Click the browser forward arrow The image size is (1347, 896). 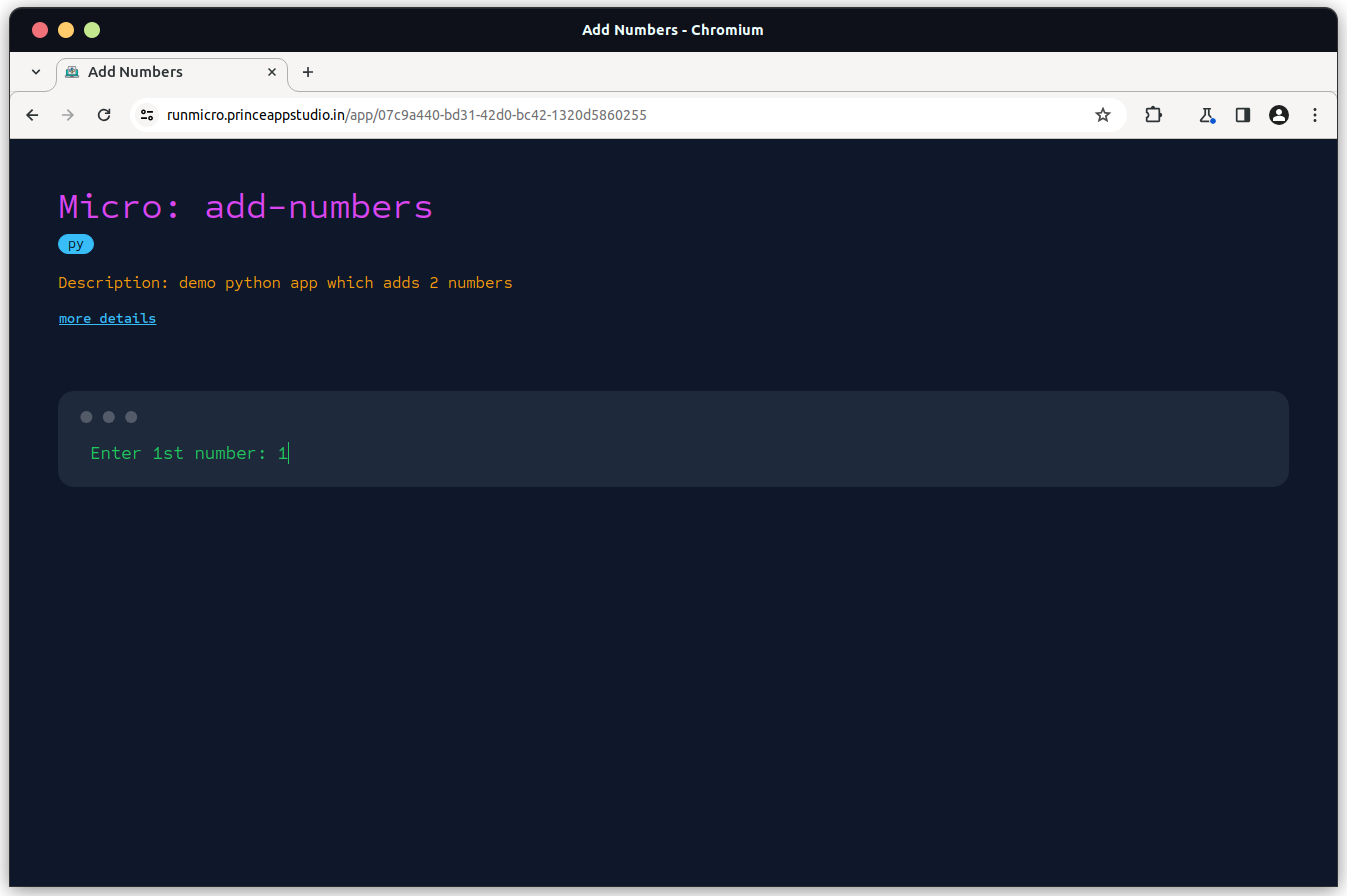68,115
